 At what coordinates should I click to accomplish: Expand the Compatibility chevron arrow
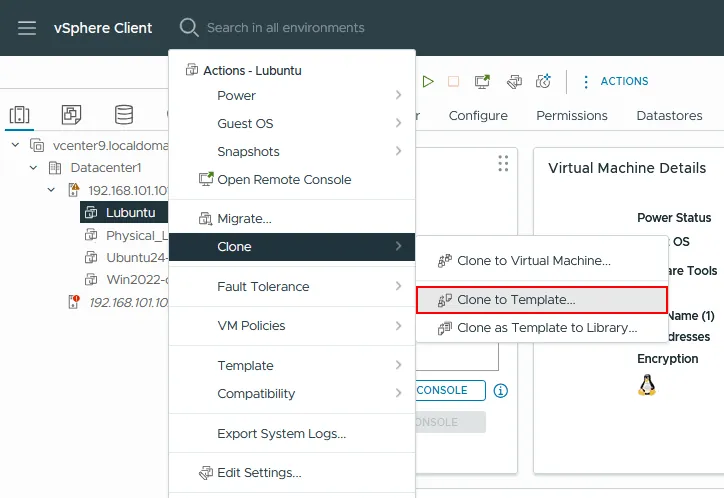point(398,393)
